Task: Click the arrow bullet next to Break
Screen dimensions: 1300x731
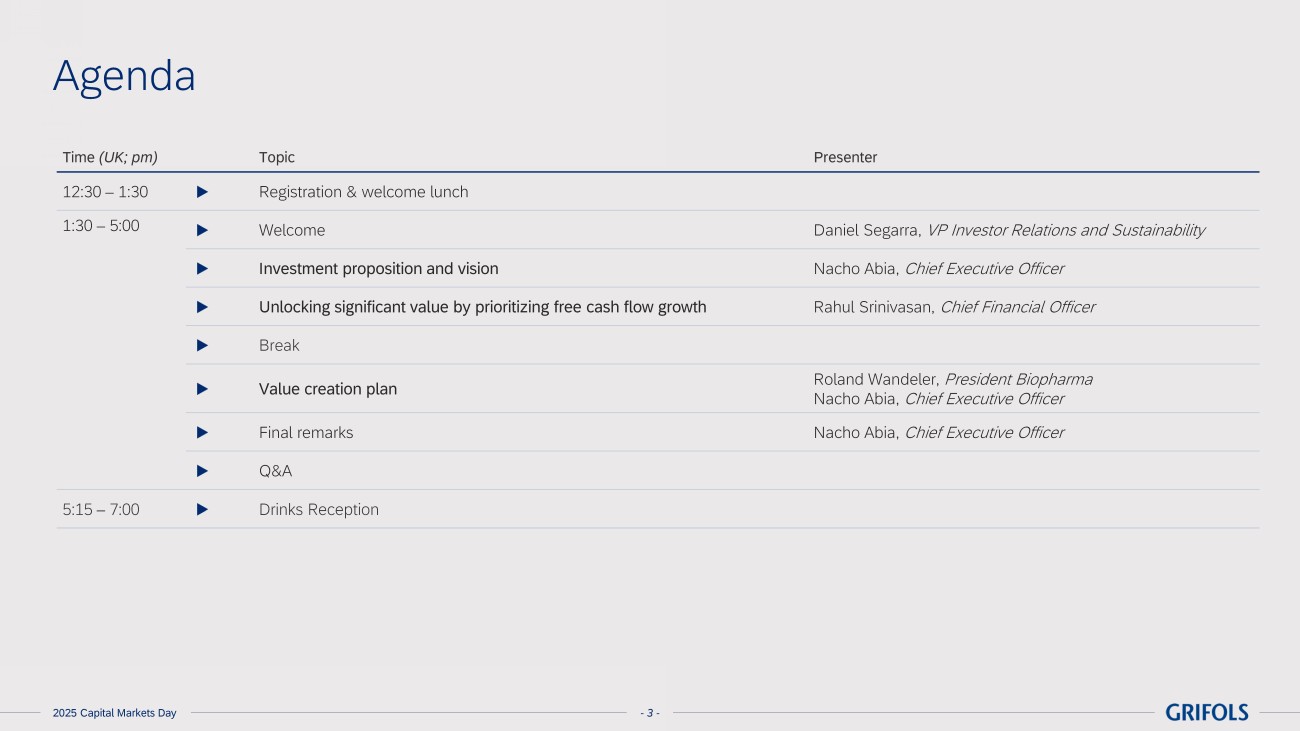Action: 202,346
